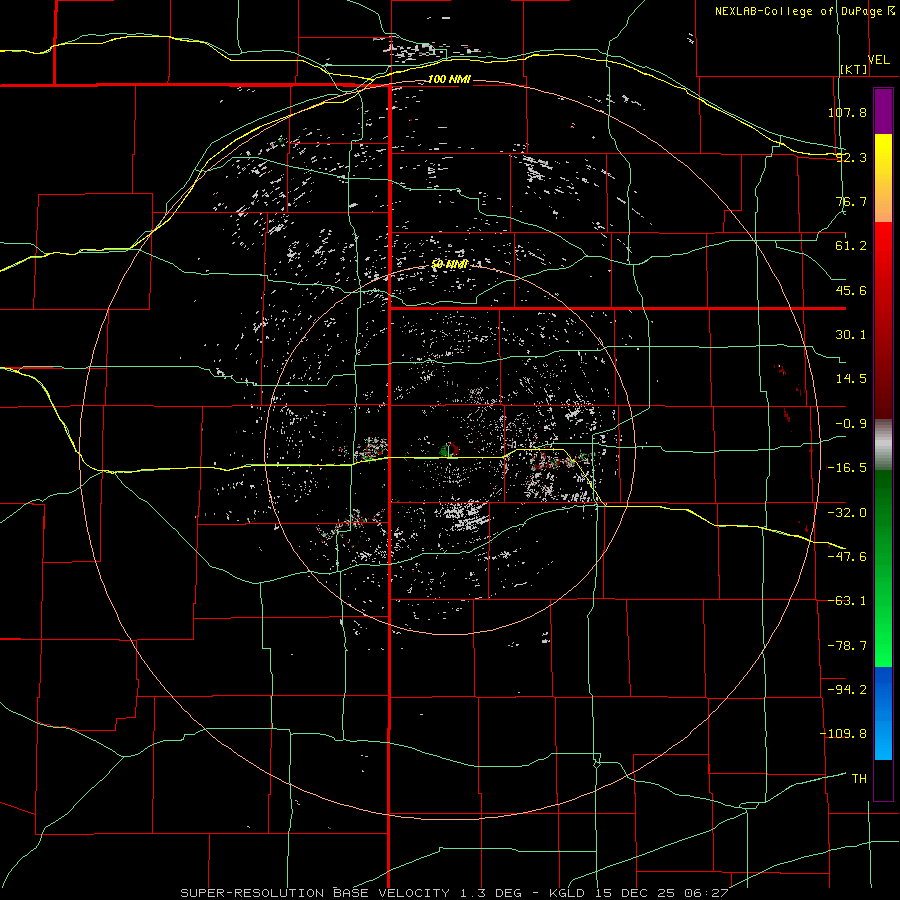Select the 45.6 value on velocity scale
This screenshot has height=900, width=900.
[x=851, y=290]
